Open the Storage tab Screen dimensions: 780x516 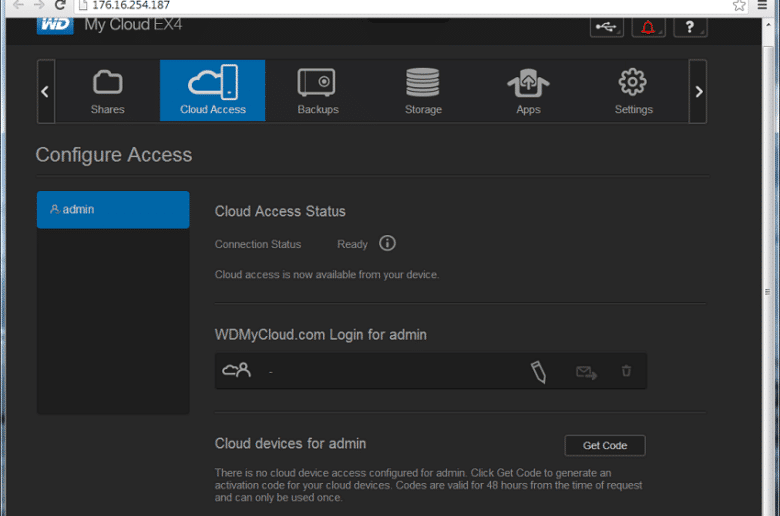(x=423, y=91)
